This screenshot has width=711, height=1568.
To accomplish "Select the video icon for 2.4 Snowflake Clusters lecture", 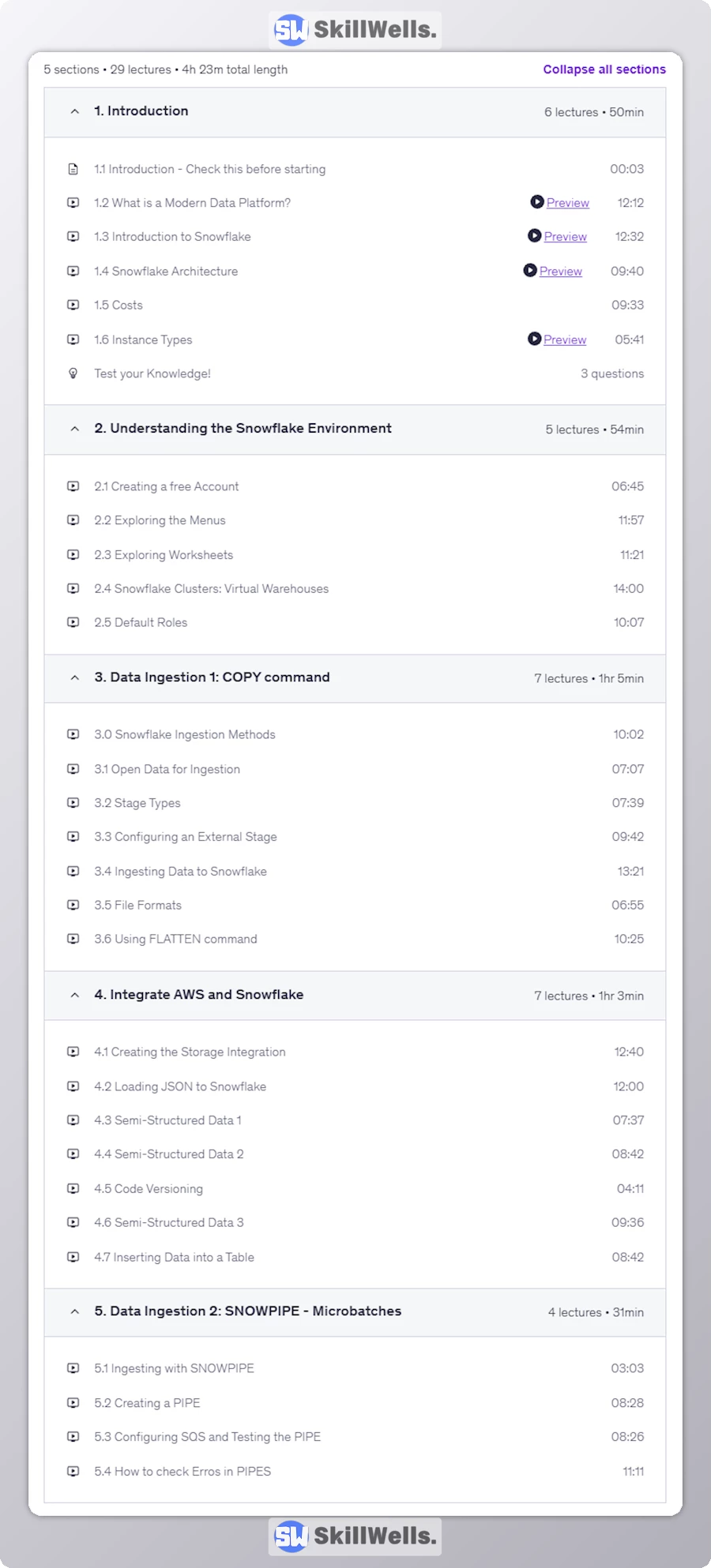I will (x=73, y=588).
